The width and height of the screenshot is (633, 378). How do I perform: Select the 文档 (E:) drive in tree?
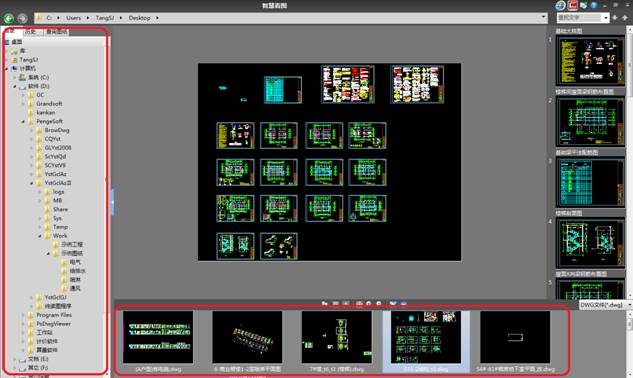click(38, 359)
